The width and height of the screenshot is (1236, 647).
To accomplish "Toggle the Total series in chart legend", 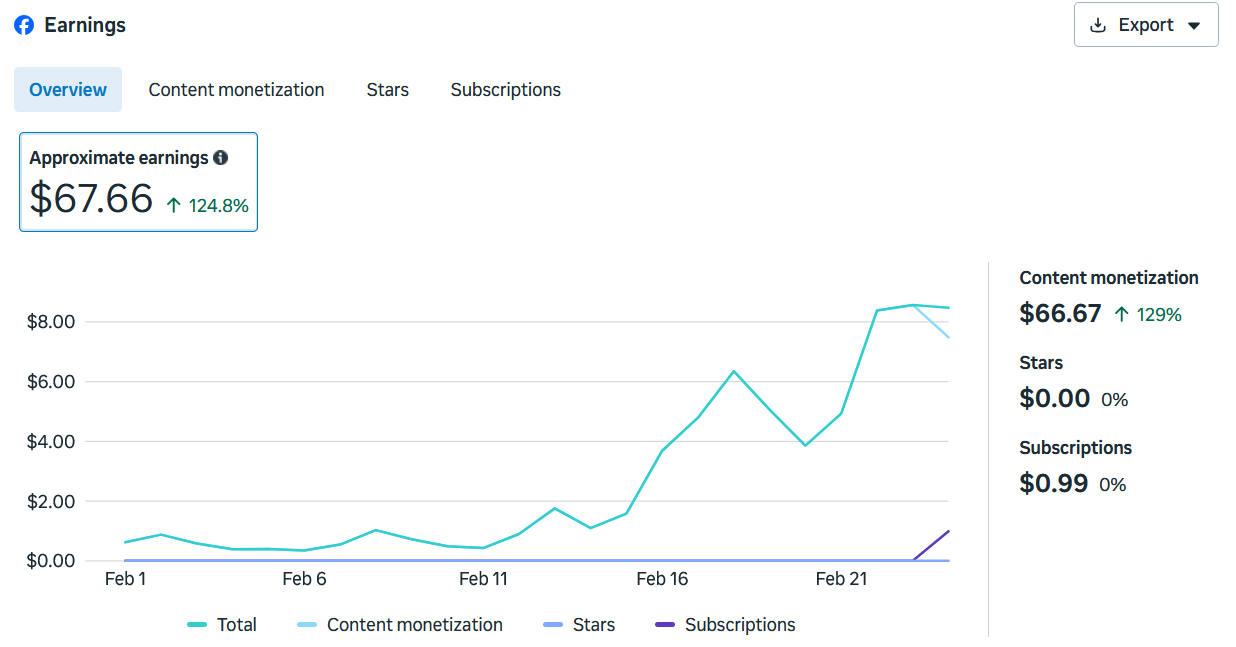I will pos(222,624).
